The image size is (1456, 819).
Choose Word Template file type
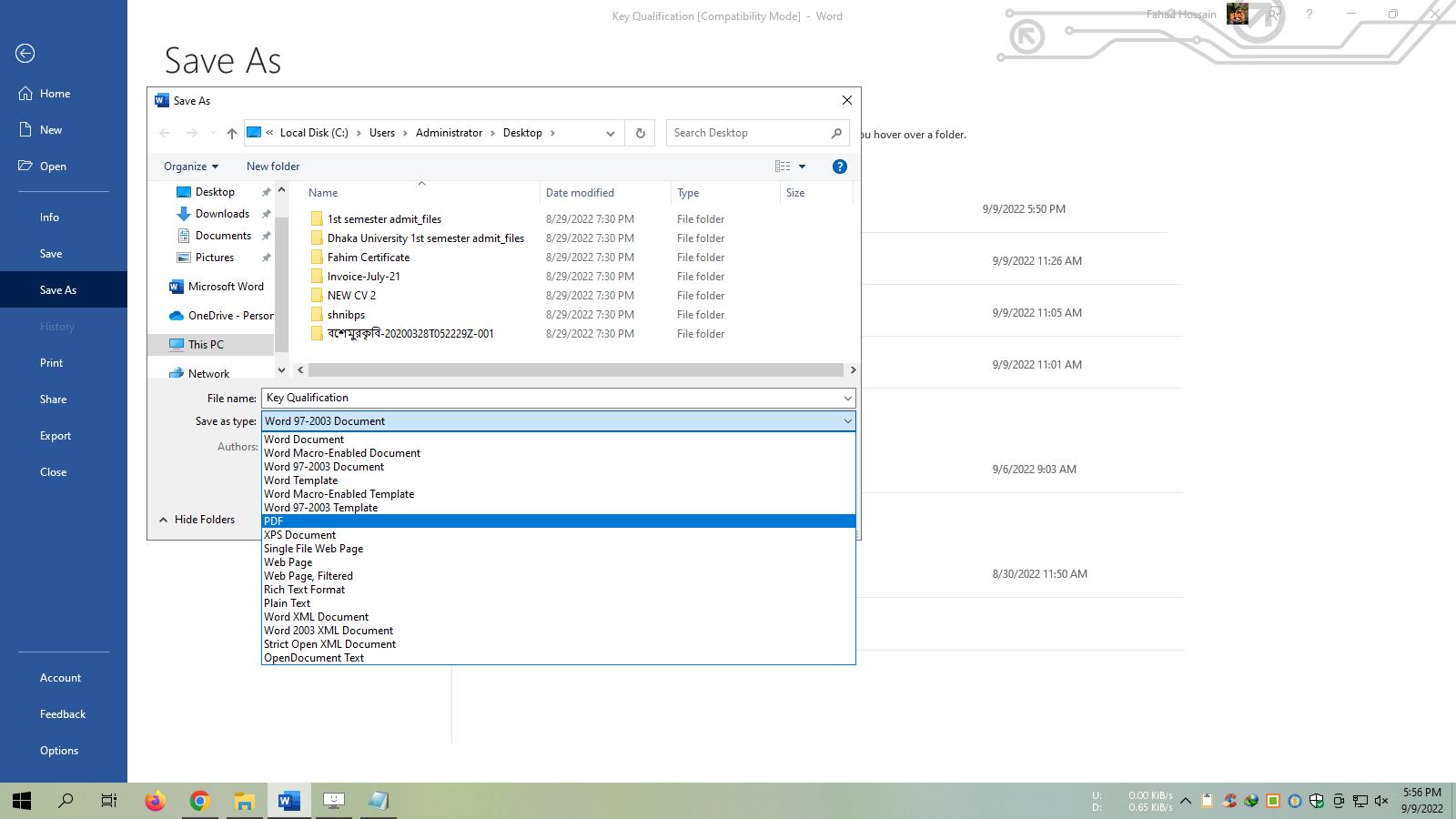[559, 480]
